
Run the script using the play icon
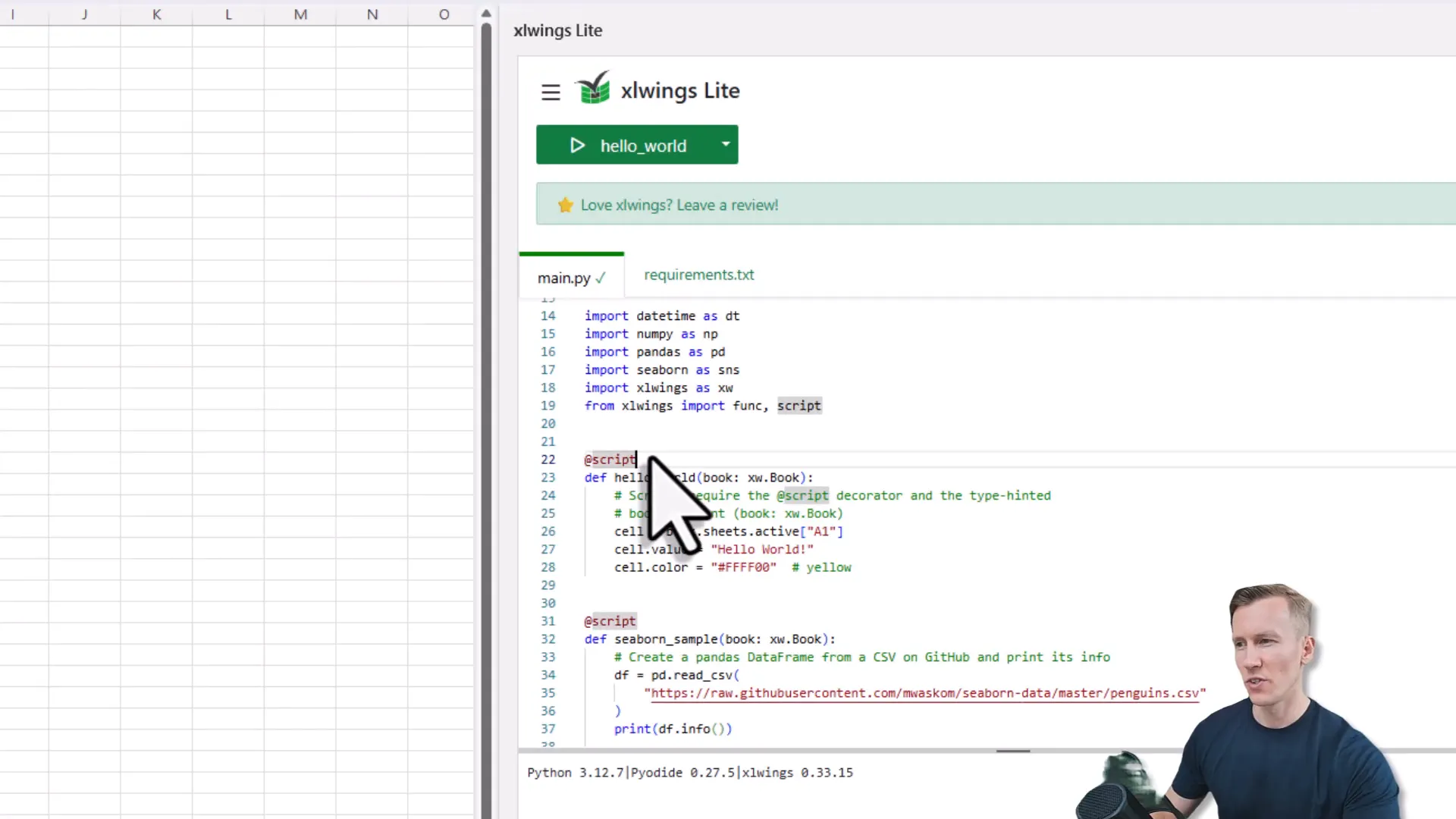click(577, 145)
